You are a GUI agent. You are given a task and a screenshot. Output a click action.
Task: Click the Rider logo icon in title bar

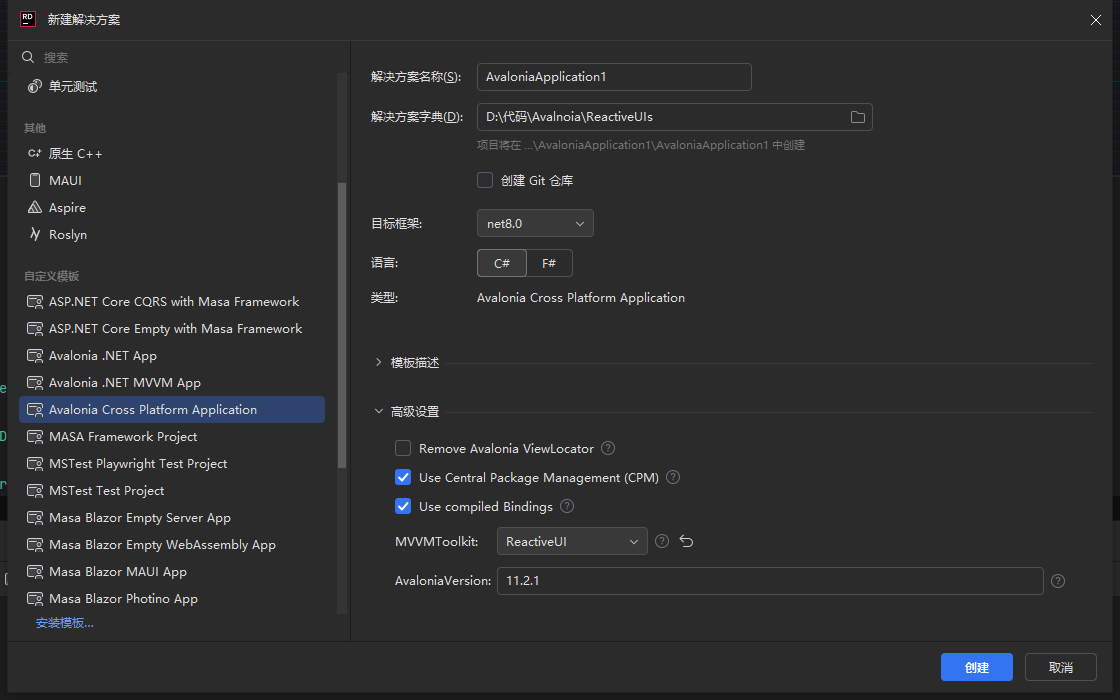click(28, 19)
